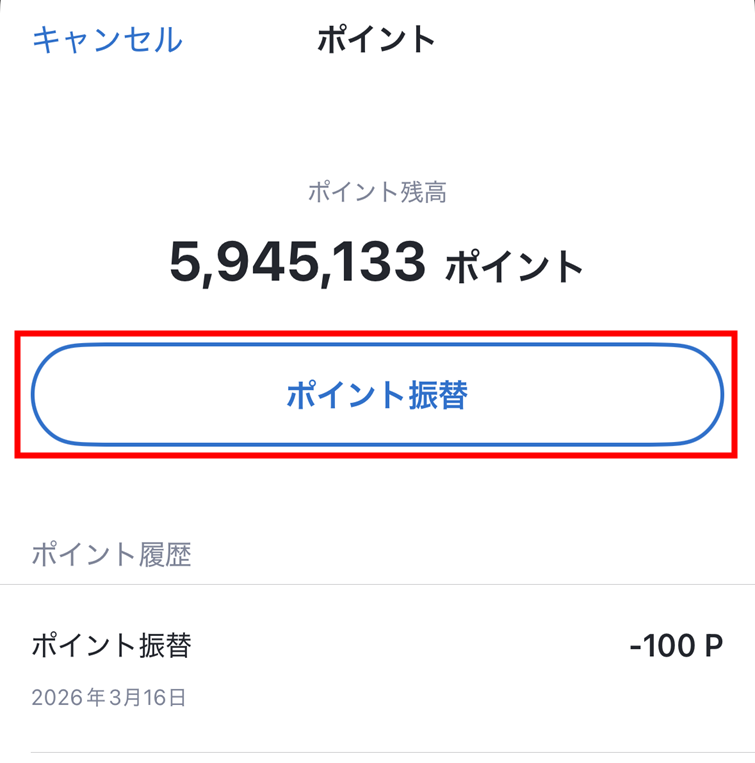Select the large point balance figure

pyautogui.click(x=298, y=263)
